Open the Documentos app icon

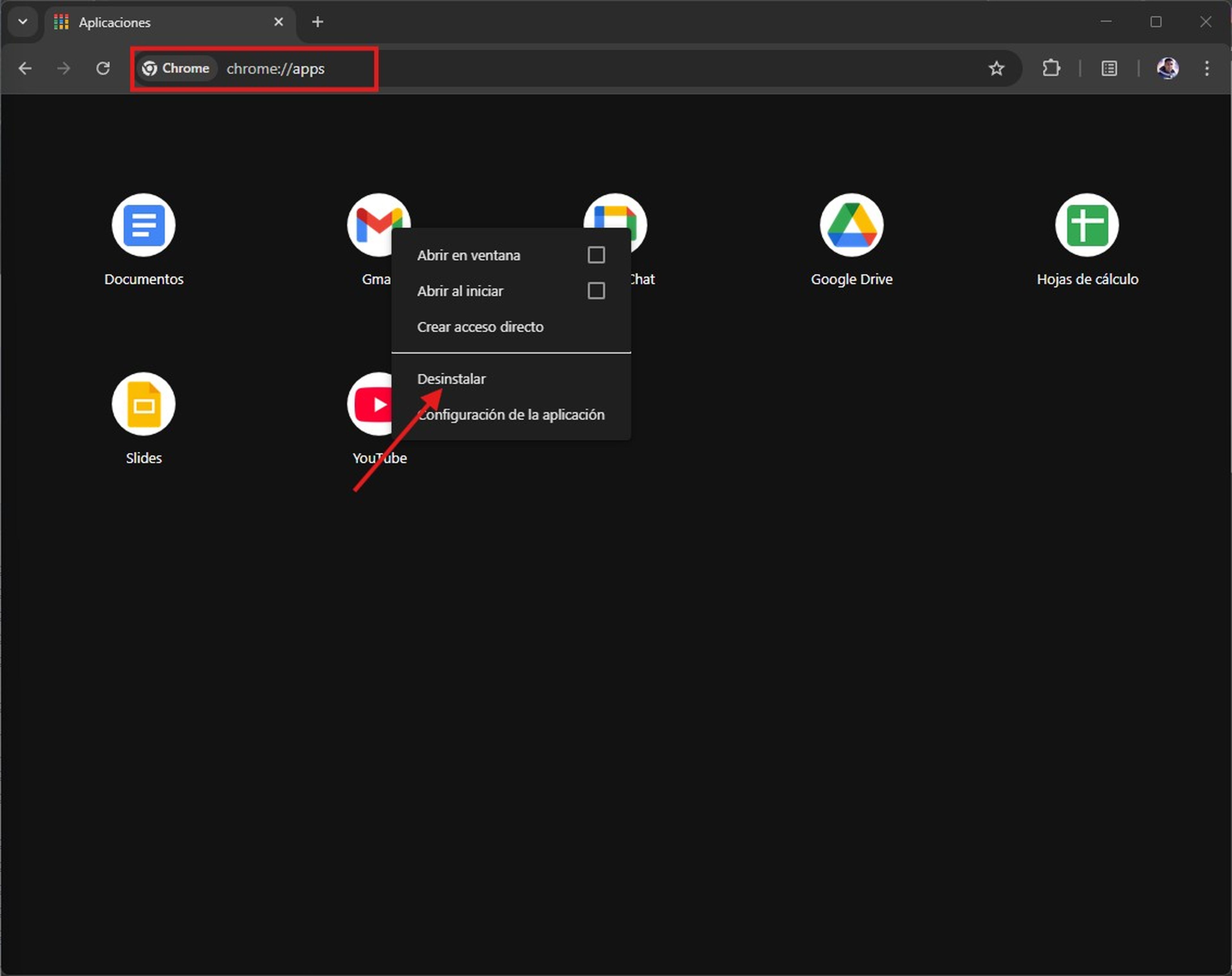tap(143, 225)
